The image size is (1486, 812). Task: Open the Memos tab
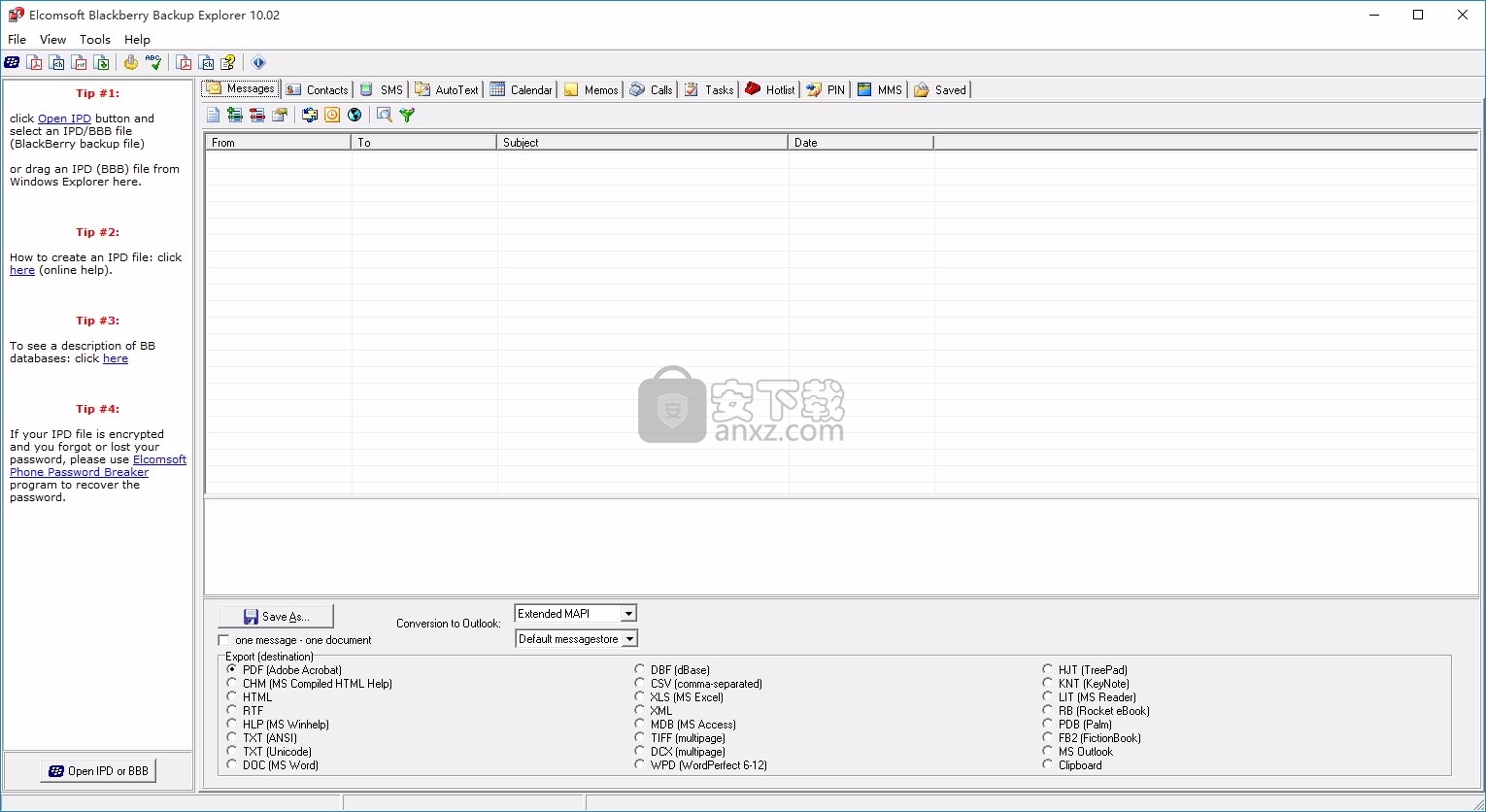tap(591, 89)
